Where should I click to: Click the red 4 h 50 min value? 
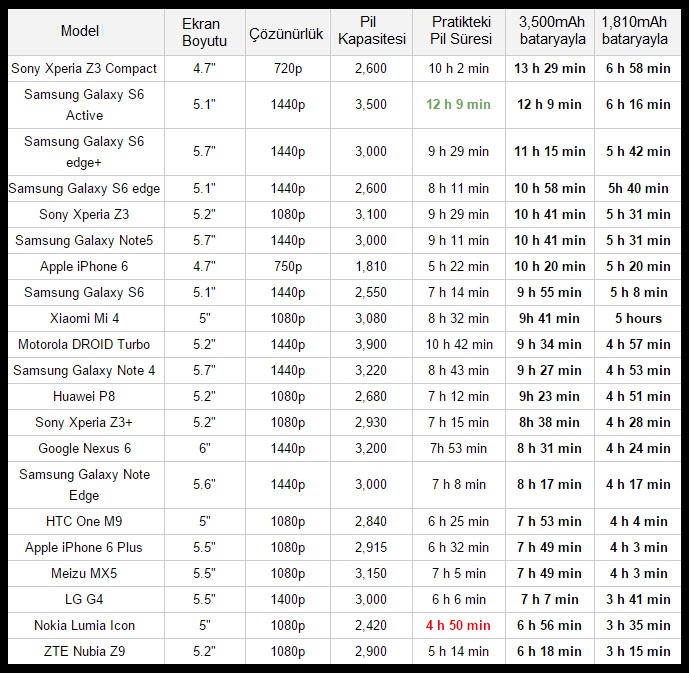458,625
